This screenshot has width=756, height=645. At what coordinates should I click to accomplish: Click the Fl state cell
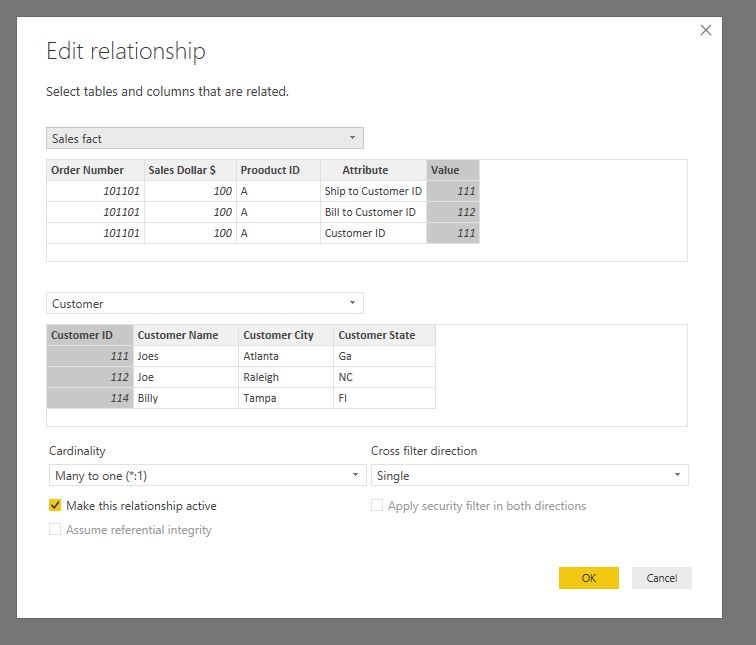coord(384,398)
